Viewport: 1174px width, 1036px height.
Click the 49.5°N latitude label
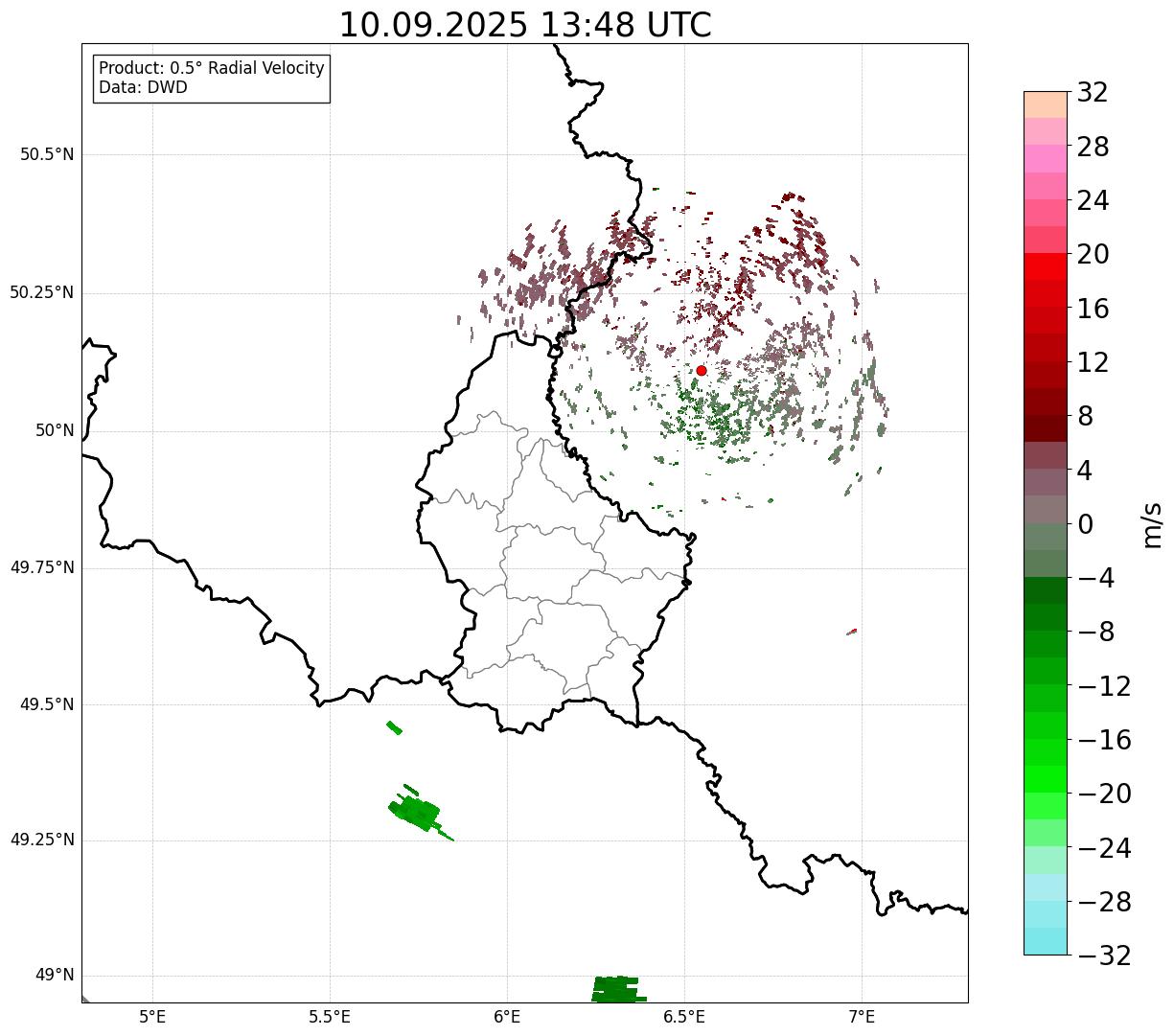(x=47, y=704)
